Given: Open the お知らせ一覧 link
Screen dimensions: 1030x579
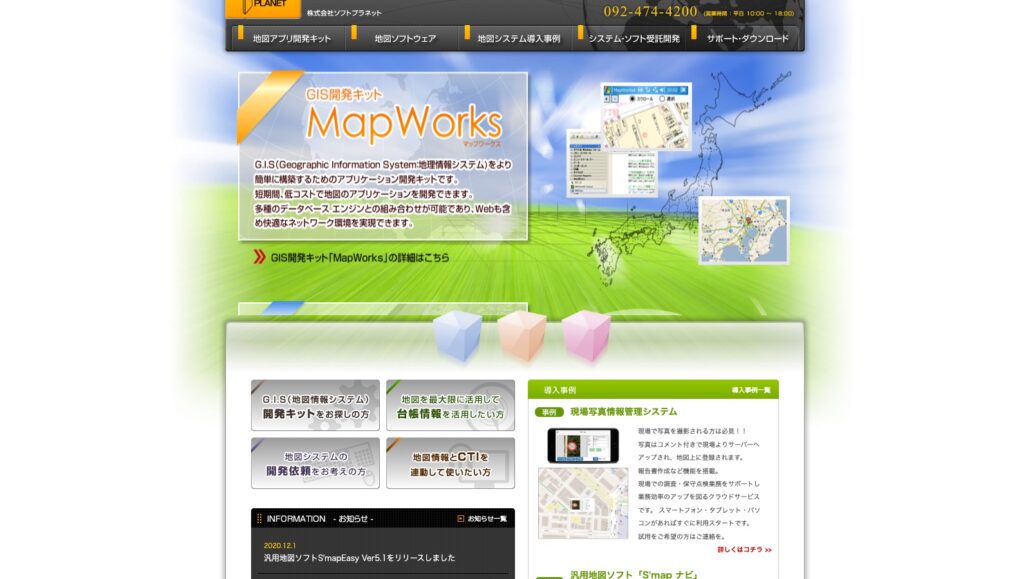Looking at the screenshot, I should [x=487, y=519].
